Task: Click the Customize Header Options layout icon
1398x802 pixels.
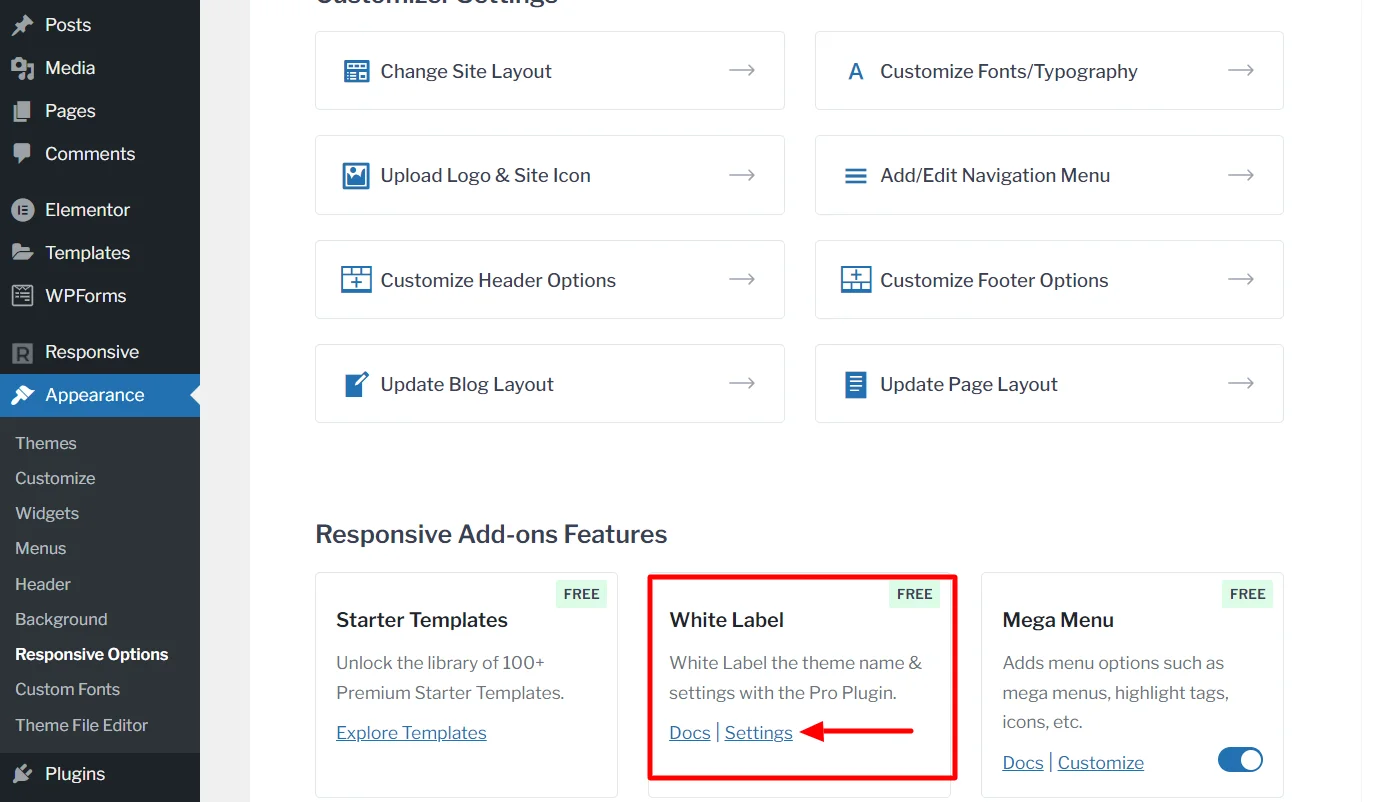Action: point(356,279)
